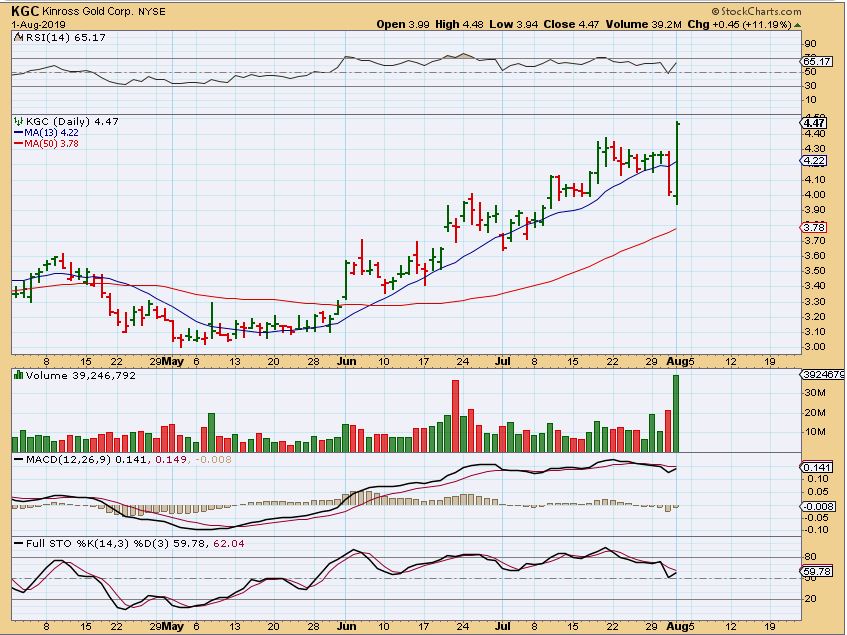
Task: Click the bar icon before KGC (Daily)
Action: pyautogui.click(x=18, y=121)
